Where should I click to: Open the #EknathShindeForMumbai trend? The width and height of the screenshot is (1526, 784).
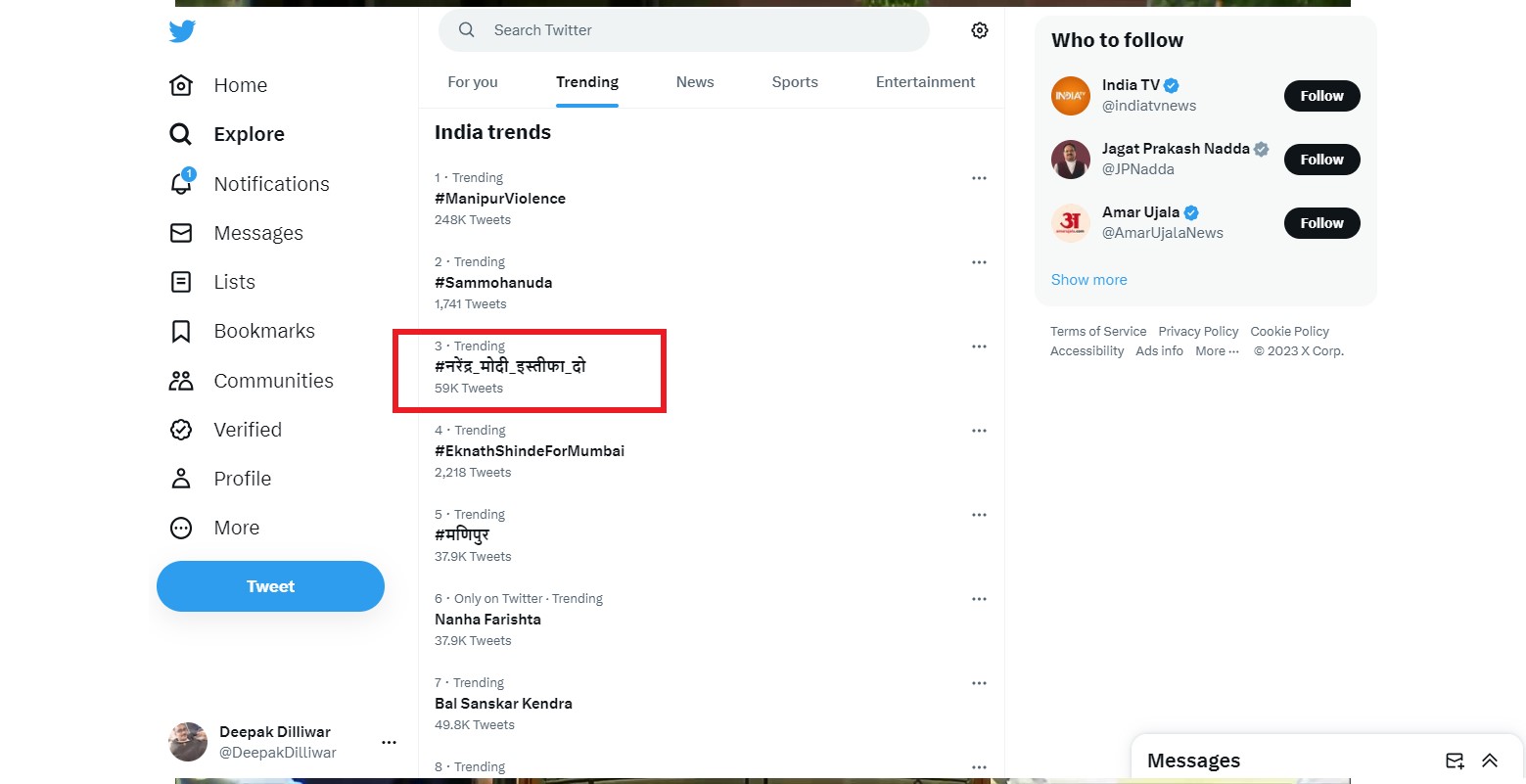coord(530,451)
